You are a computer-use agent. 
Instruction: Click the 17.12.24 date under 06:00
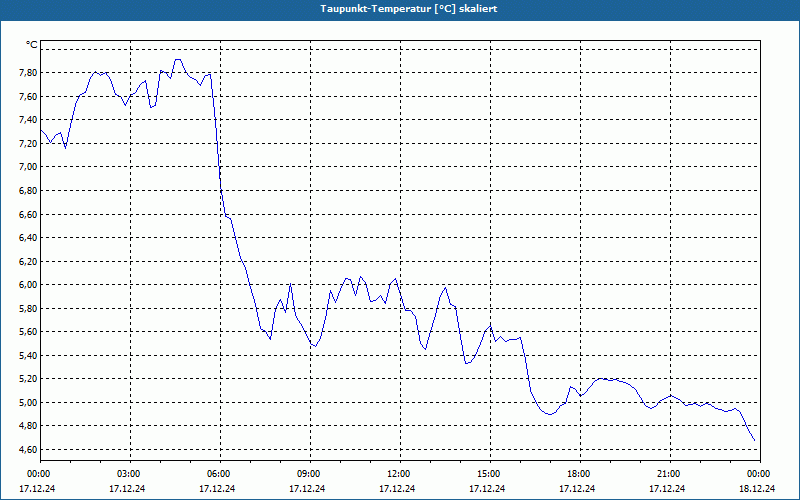[217, 488]
